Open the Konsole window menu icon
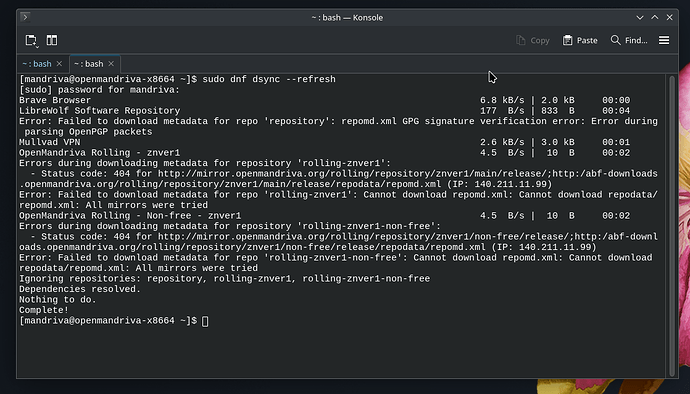Viewport: 690px width, 394px height. click(25, 17)
